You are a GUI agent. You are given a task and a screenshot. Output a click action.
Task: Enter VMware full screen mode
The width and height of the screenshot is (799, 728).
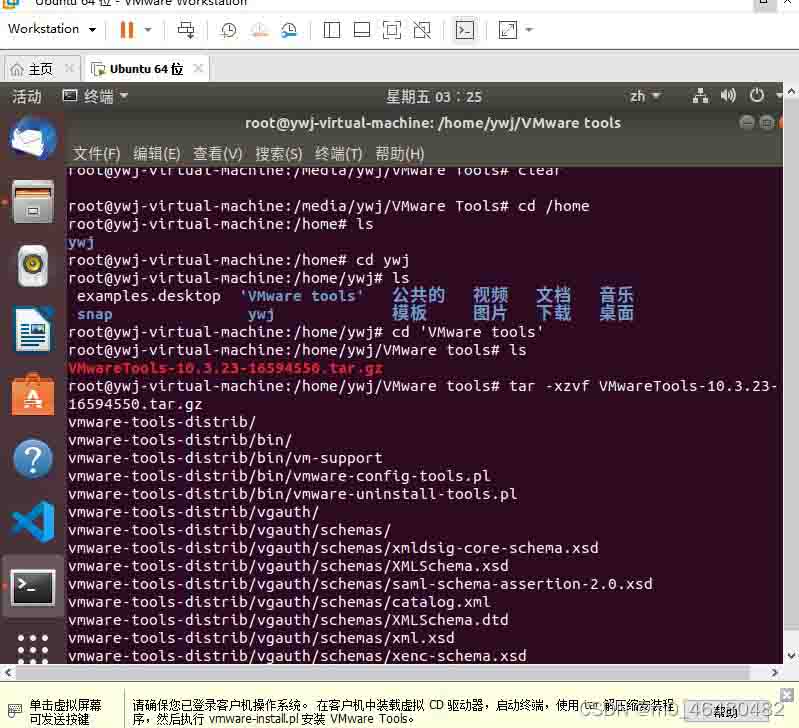tap(391, 30)
